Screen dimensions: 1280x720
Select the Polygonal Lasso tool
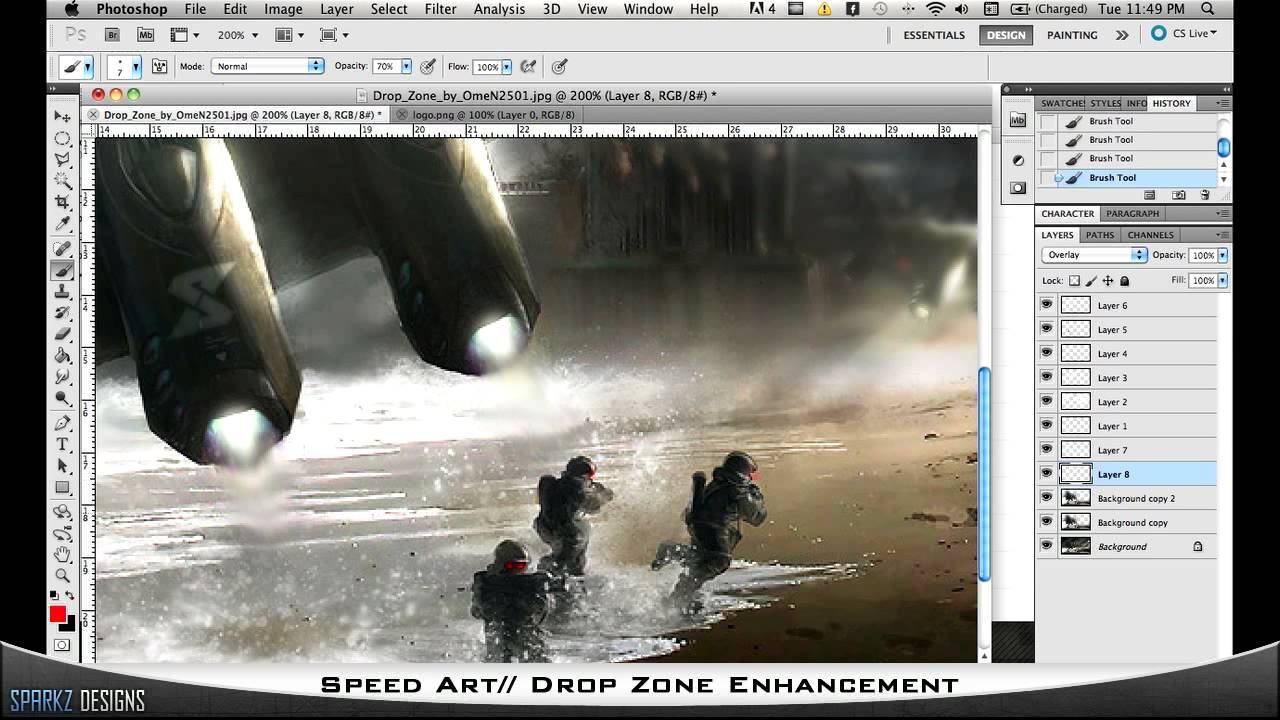(x=63, y=159)
